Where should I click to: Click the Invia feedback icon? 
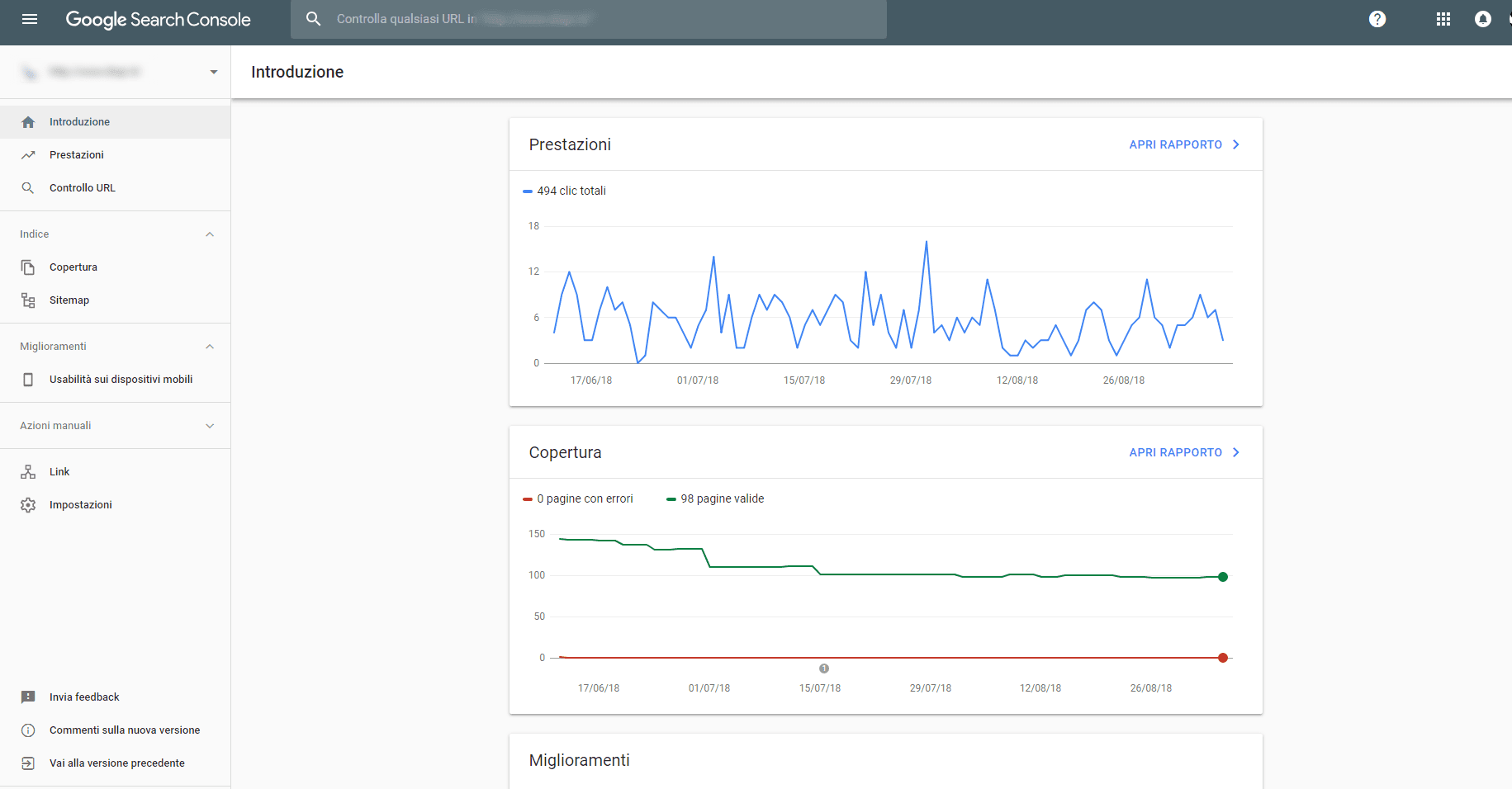(28, 697)
